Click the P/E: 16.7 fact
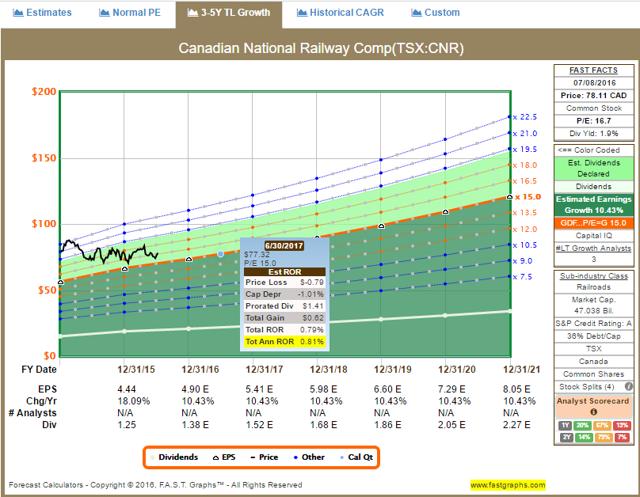This screenshot has height=497, width=640. (593, 121)
